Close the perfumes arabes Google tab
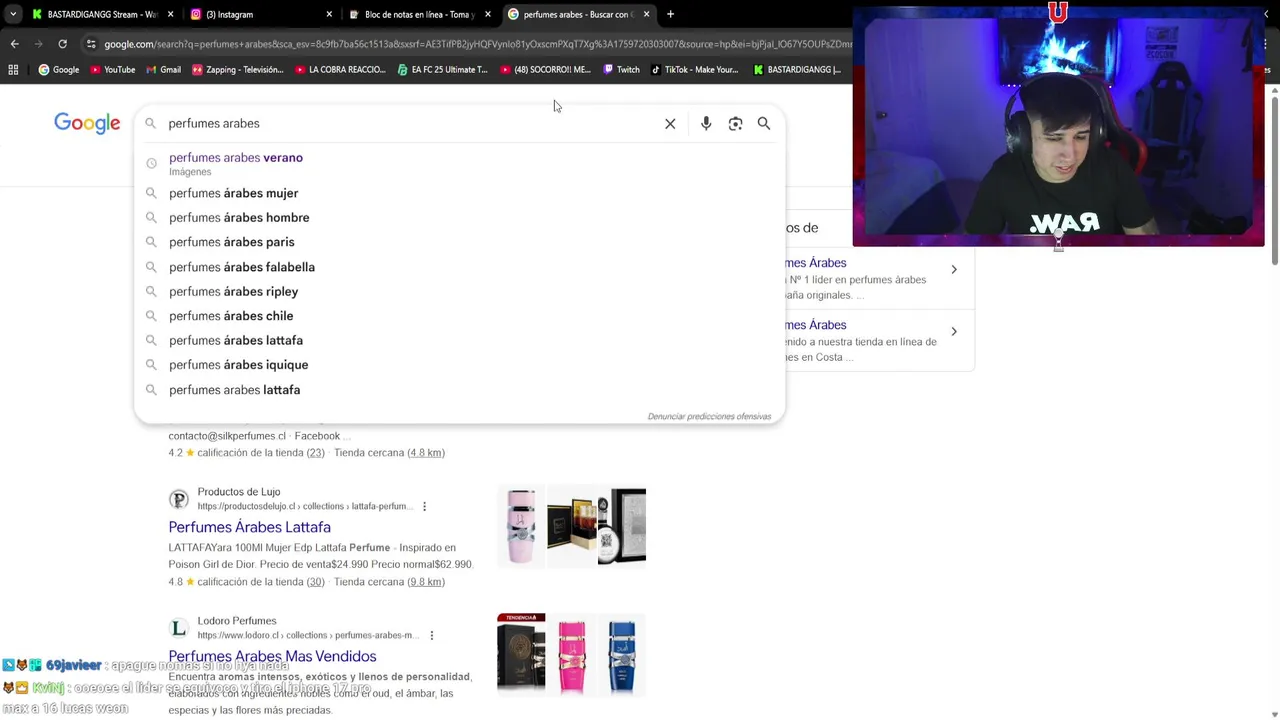 (646, 14)
